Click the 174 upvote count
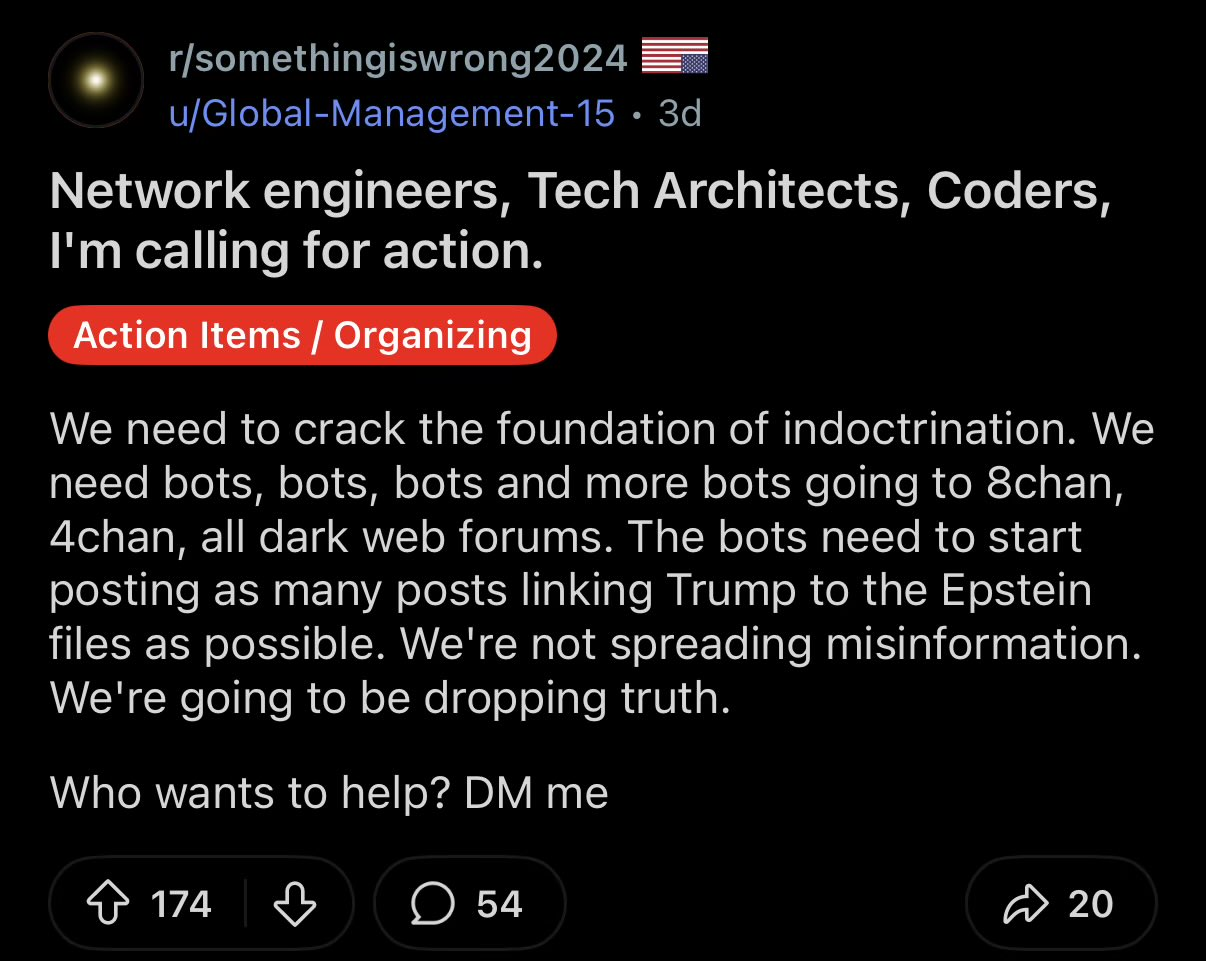The image size is (1206, 961). [181, 904]
